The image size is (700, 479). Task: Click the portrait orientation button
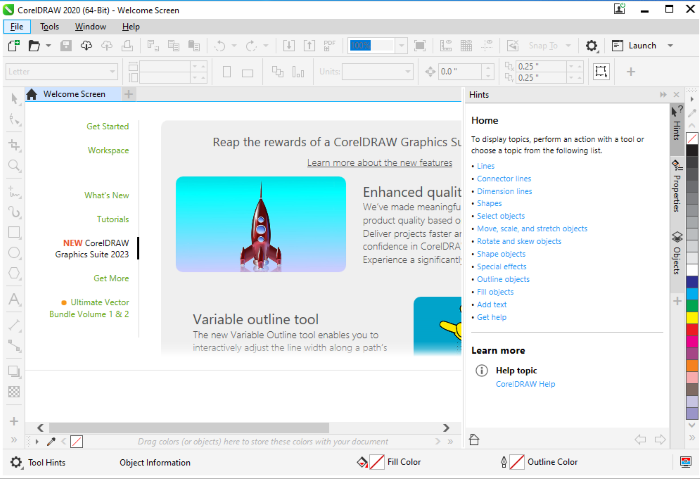click(x=227, y=72)
